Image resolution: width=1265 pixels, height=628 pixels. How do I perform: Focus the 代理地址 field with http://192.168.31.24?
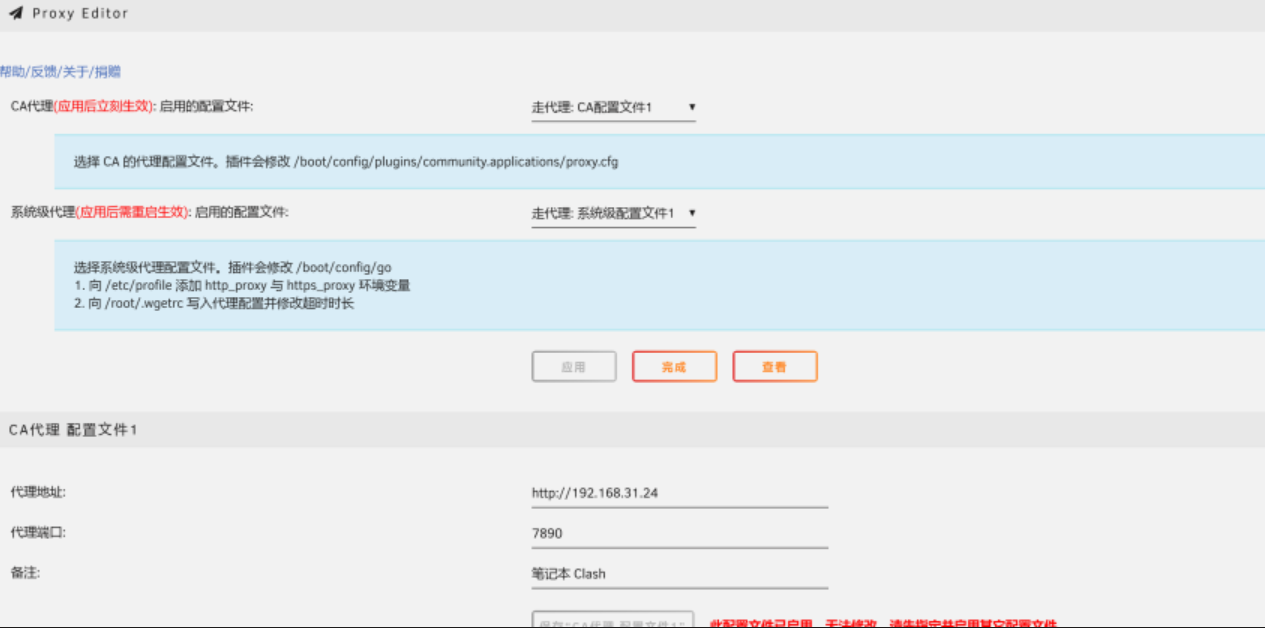click(679, 493)
